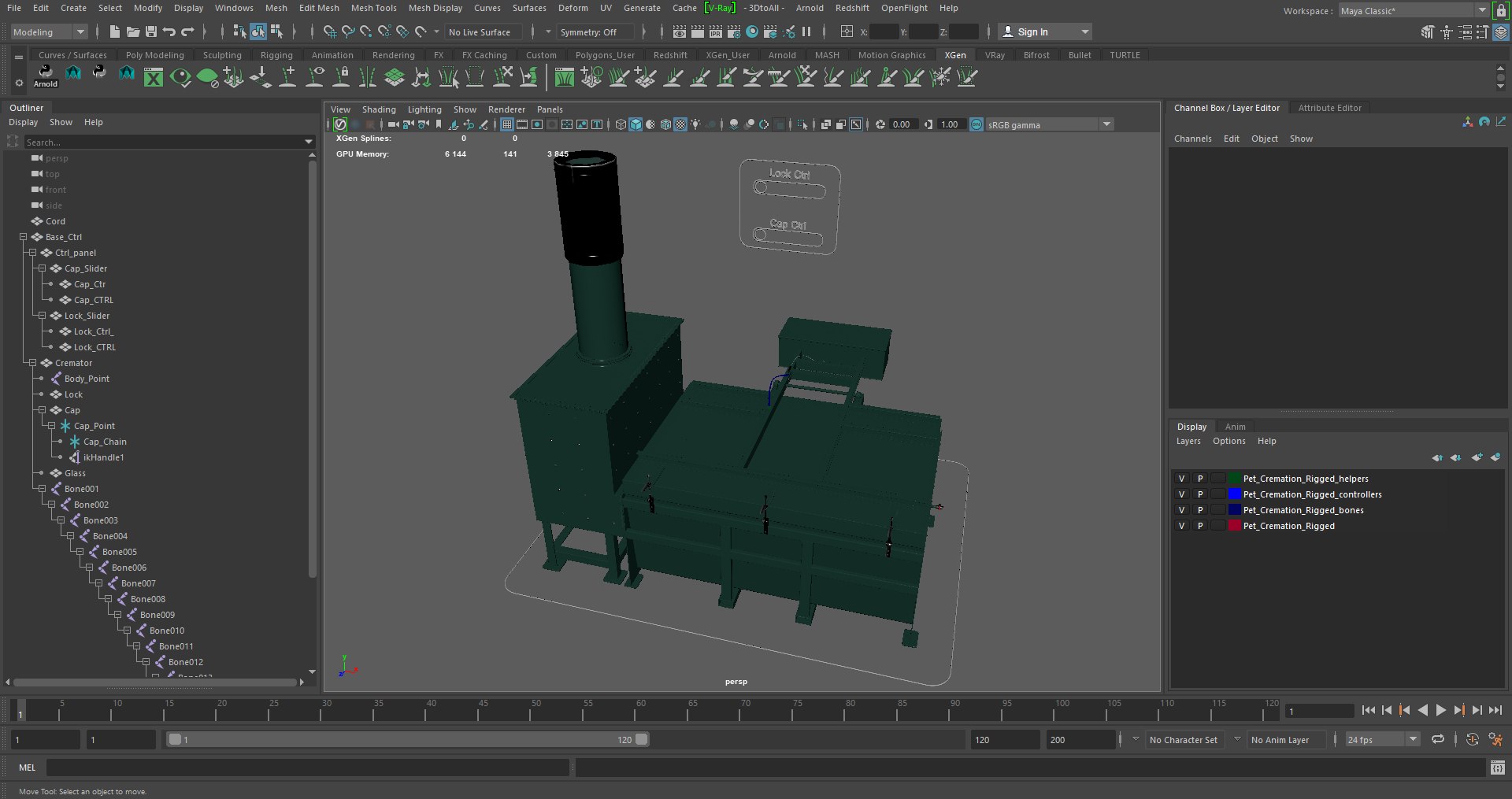Go to the start of playback range
This screenshot has width=1512, height=799.
pyautogui.click(x=1369, y=710)
